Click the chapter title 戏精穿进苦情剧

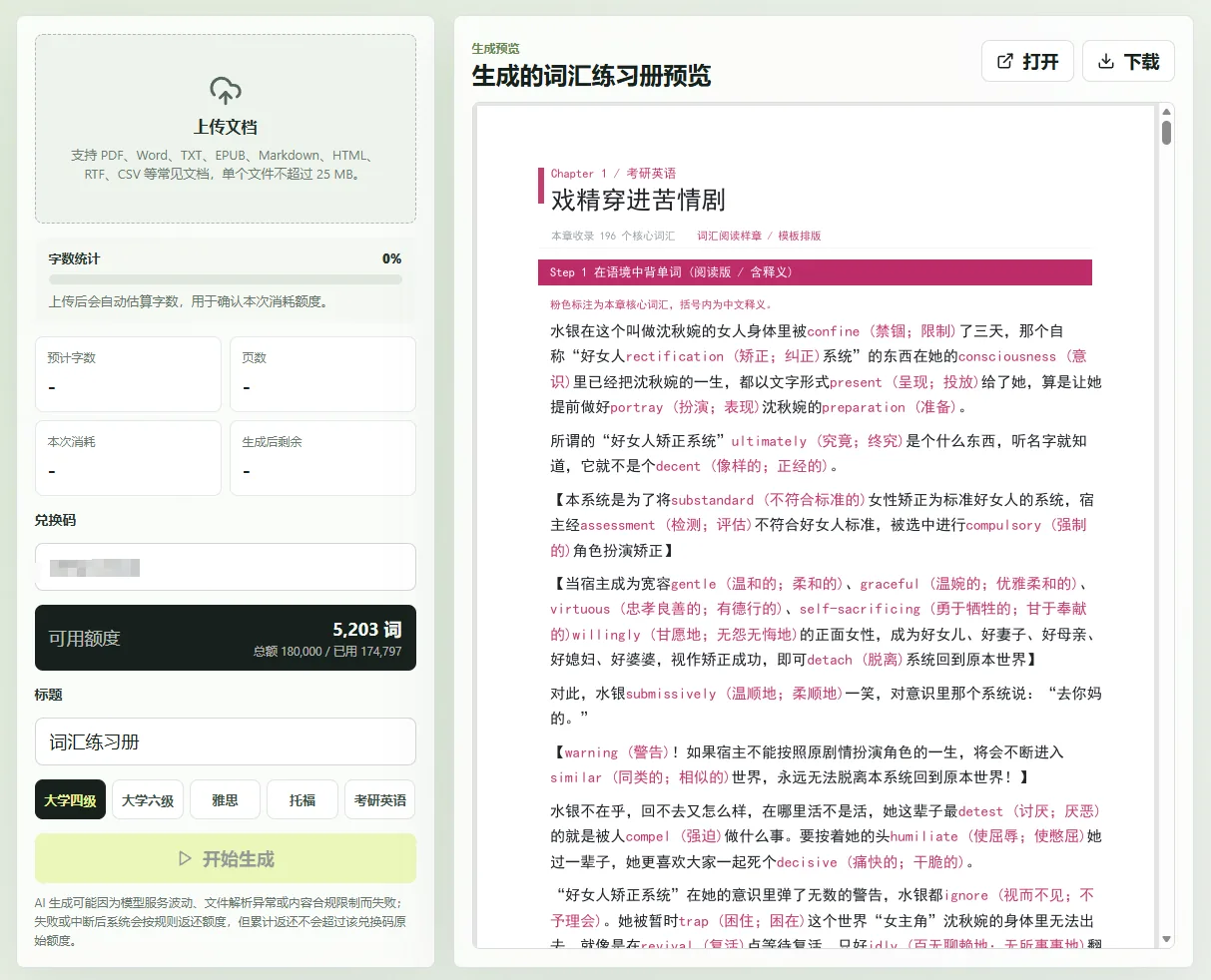click(638, 200)
